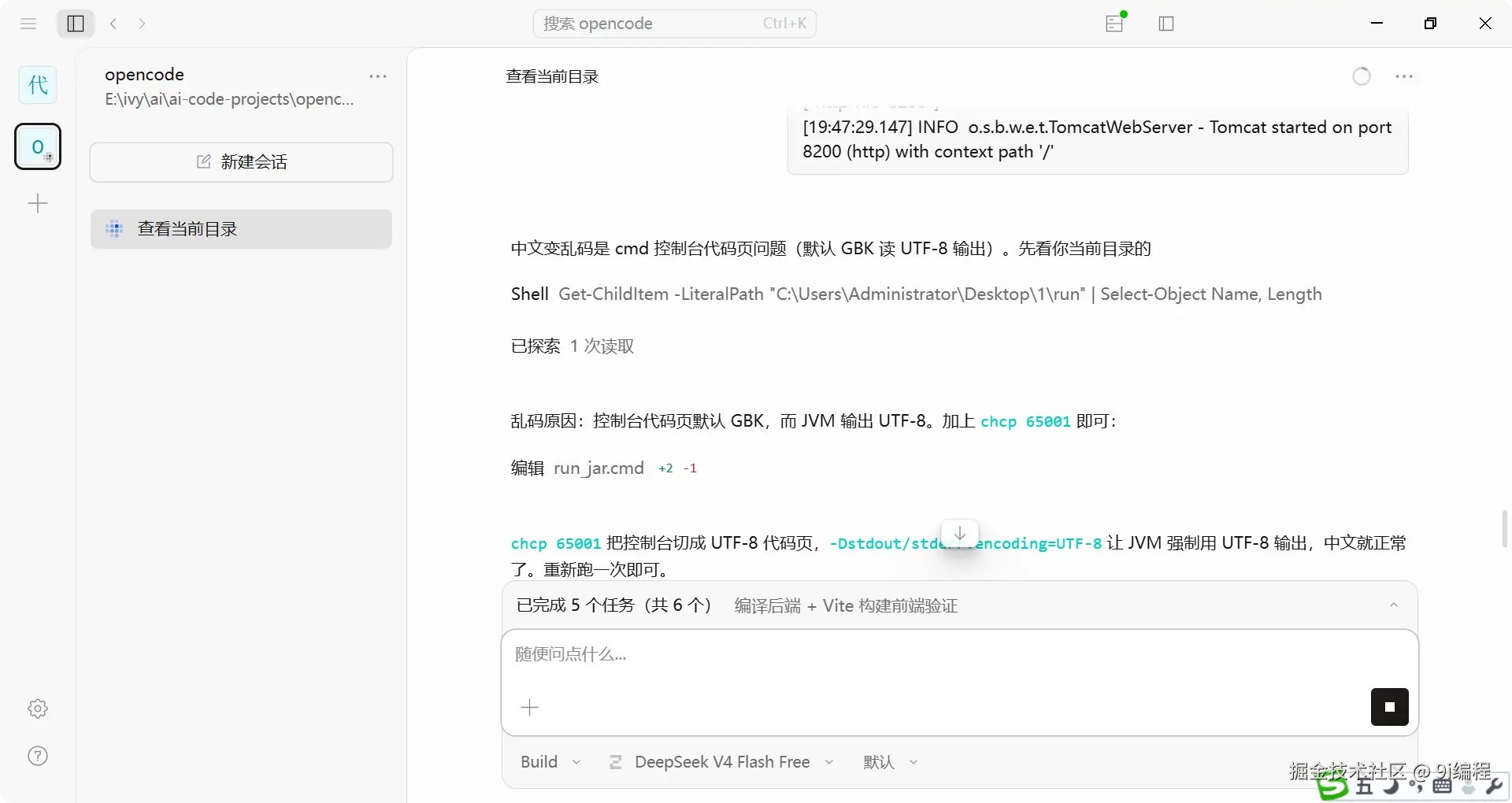The height and width of the screenshot is (803, 1512).
Task: Close the opencode window
Action: (x=1485, y=24)
